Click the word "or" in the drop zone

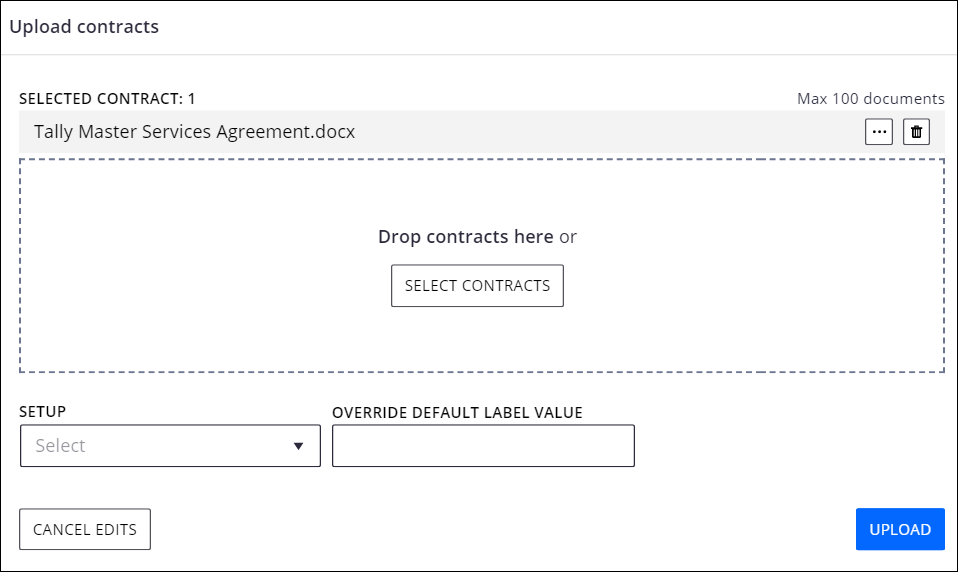pyautogui.click(x=568, y=237)
